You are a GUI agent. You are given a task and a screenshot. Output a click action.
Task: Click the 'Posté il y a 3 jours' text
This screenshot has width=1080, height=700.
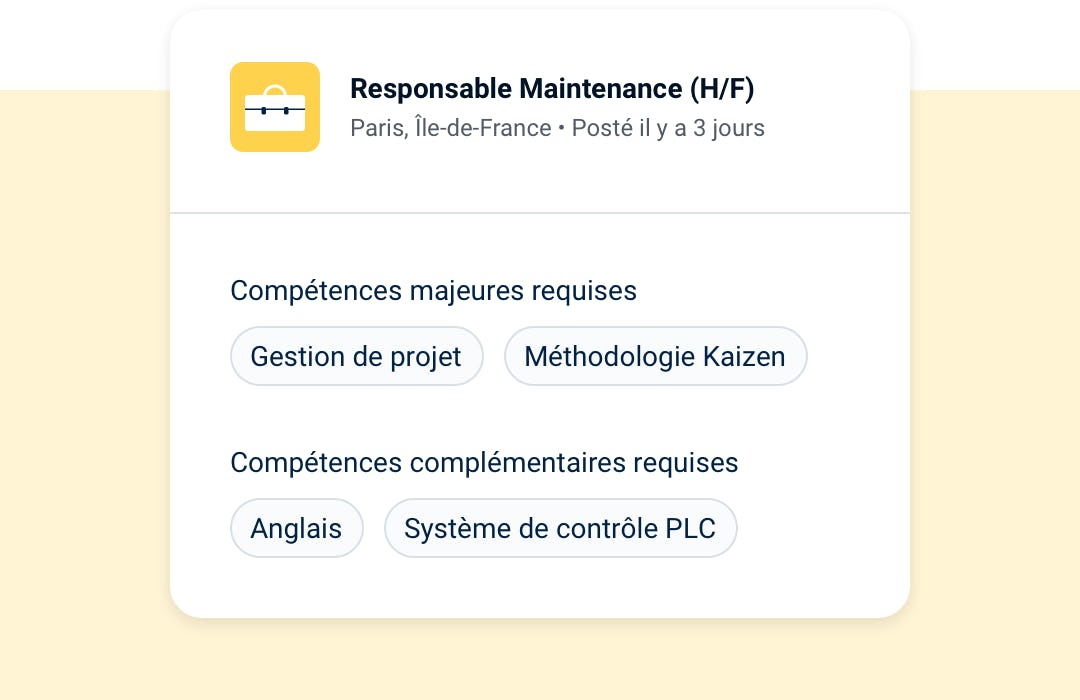coord(668,128)
